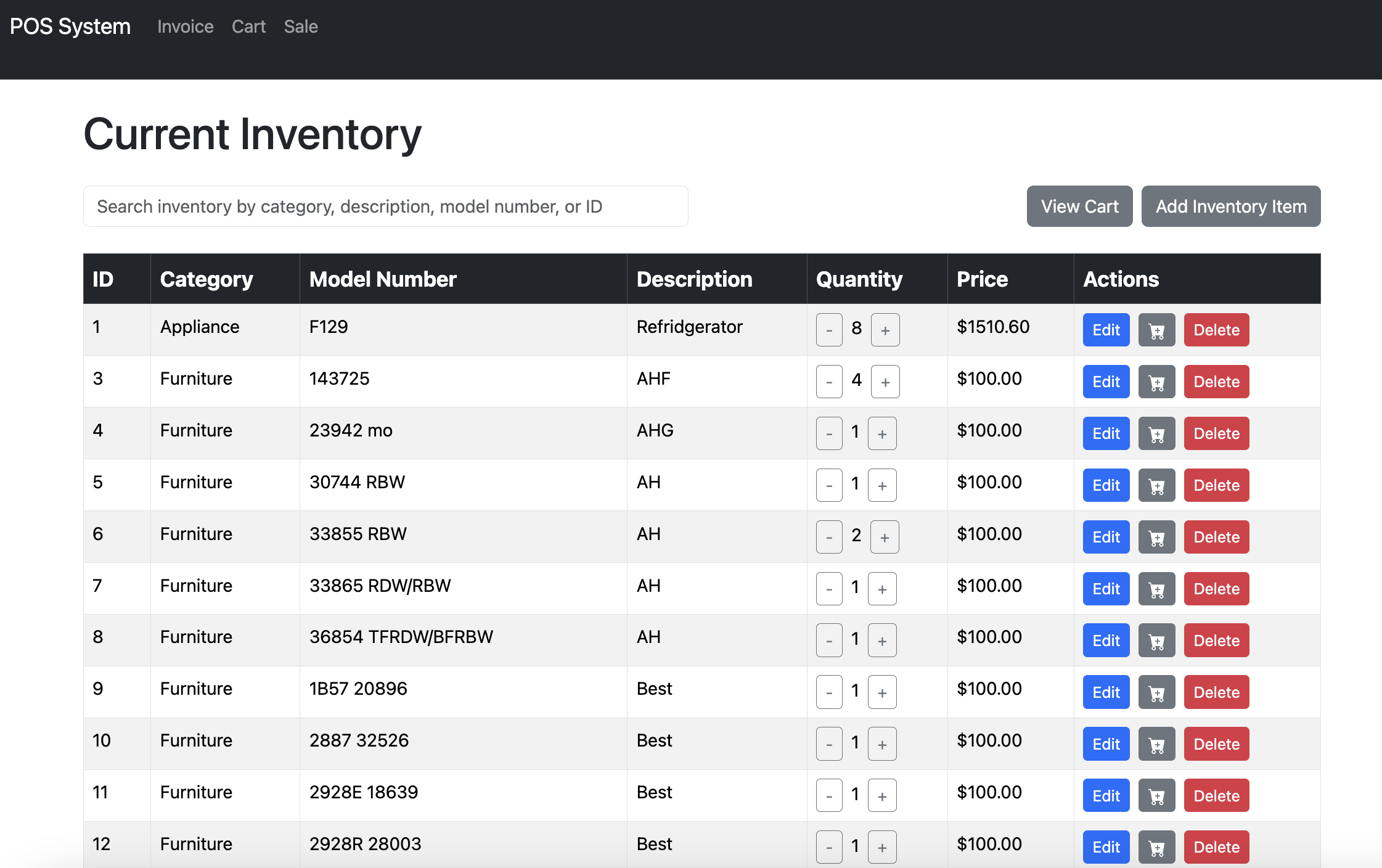1382x868 pixels.
Task: Edit the 33855 RBW item
Action: pyautogui.click(x=1106, y=537)
